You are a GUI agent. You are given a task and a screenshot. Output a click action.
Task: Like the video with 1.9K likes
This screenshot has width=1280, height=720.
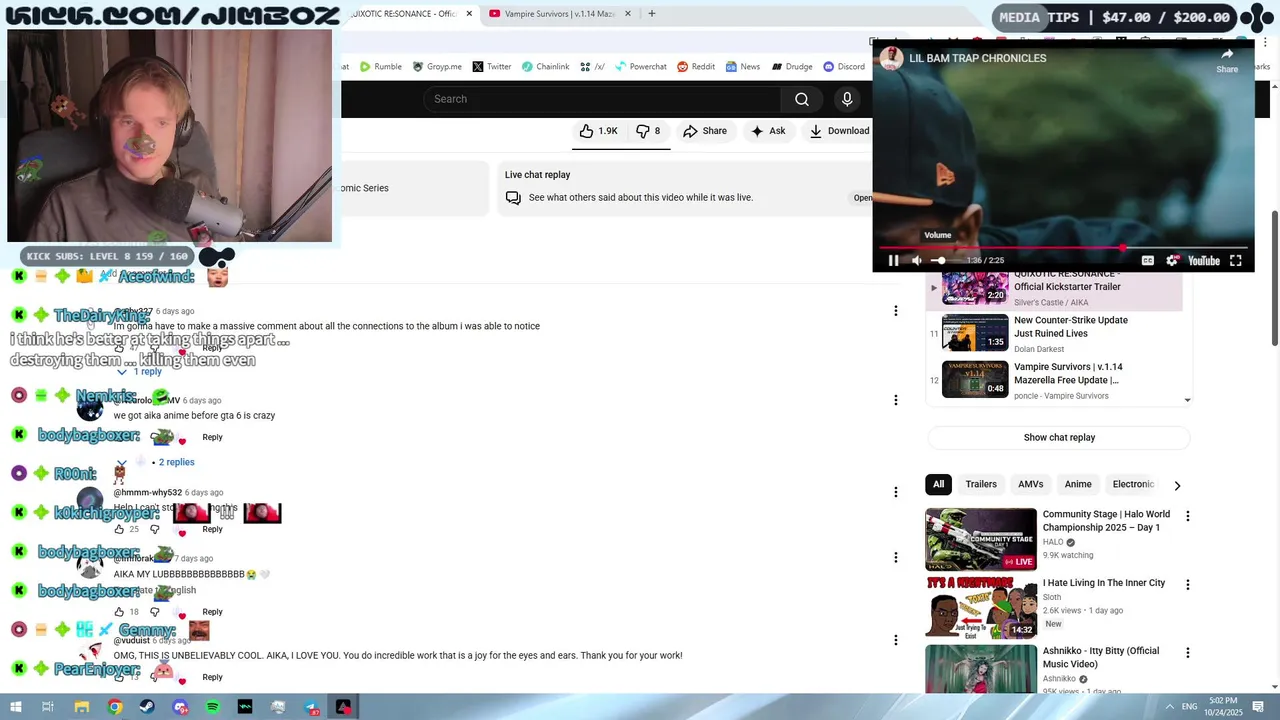[598, 131]
